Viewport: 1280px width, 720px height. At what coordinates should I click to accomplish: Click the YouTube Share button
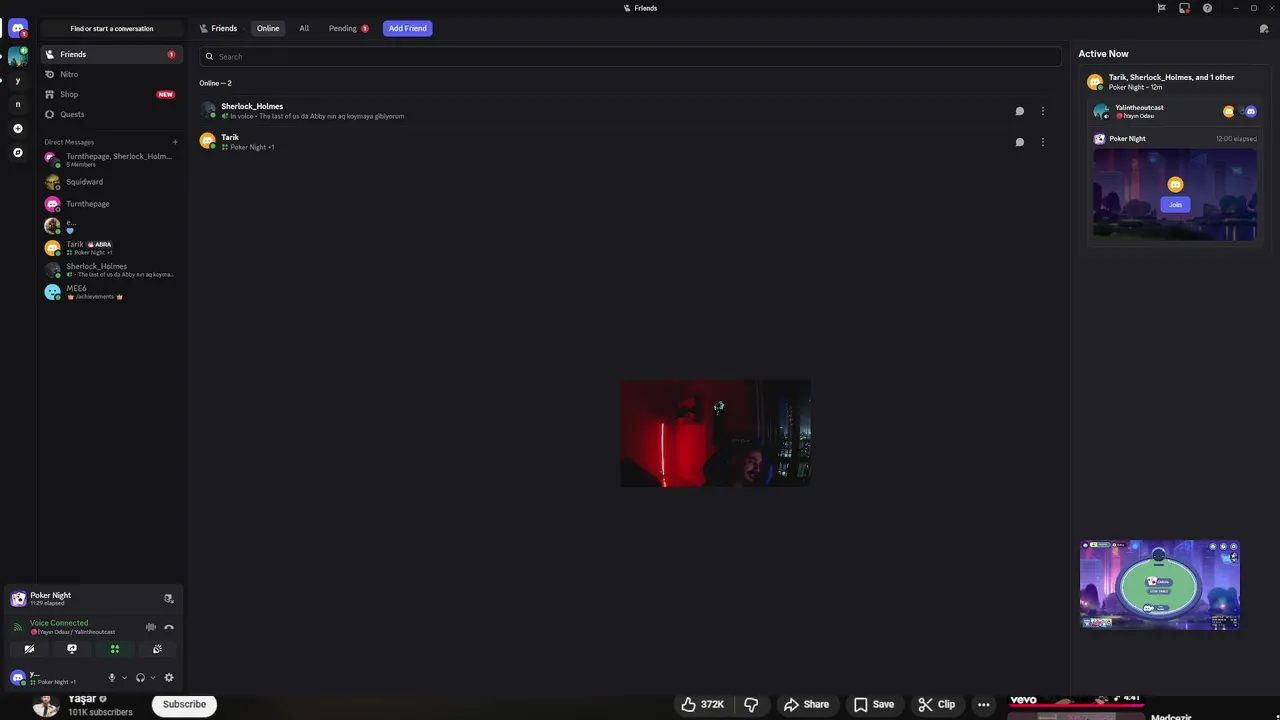click(806, 704)
